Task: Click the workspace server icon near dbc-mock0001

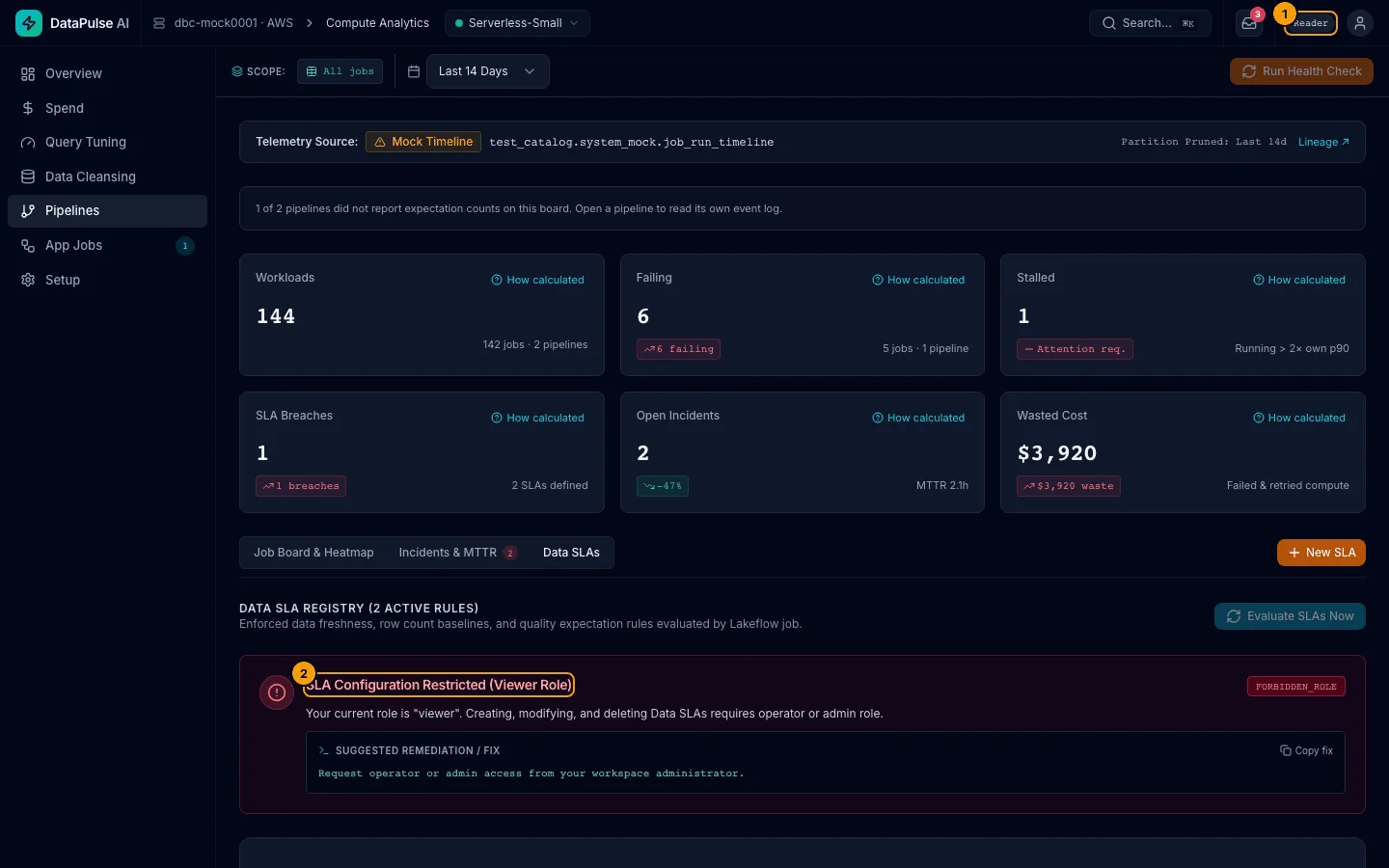Action: click(x=159, y=23)
